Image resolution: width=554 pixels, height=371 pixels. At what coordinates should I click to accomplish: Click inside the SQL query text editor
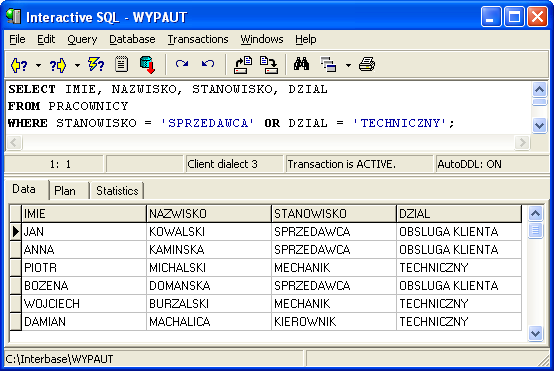(x=268, y=107)
